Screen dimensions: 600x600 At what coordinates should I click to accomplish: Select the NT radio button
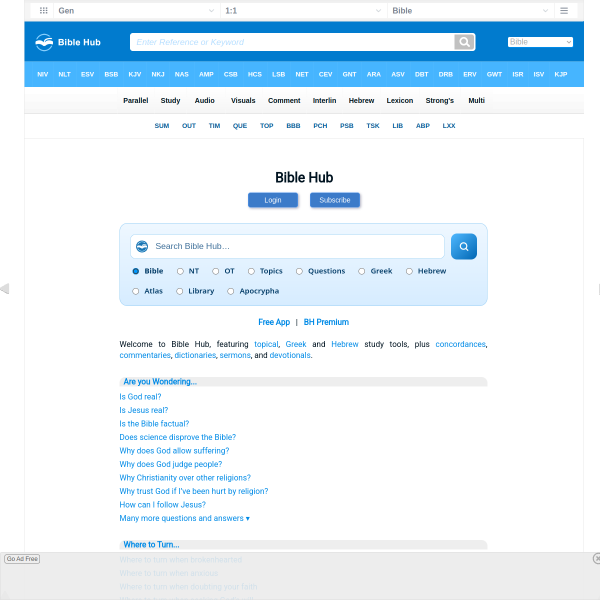[x=181, y=271]
